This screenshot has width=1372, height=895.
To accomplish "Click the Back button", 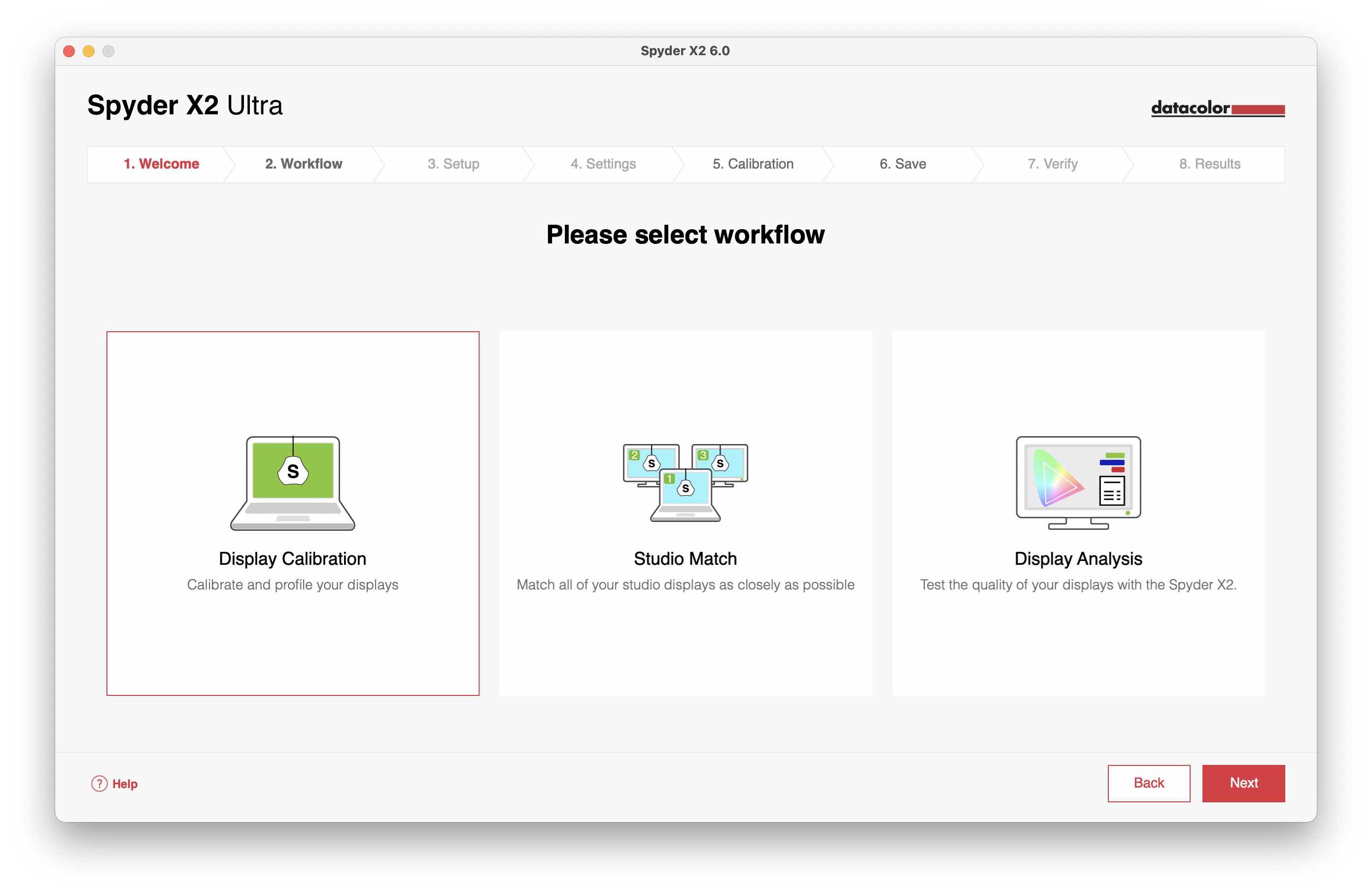I will tap(1148, 783).
